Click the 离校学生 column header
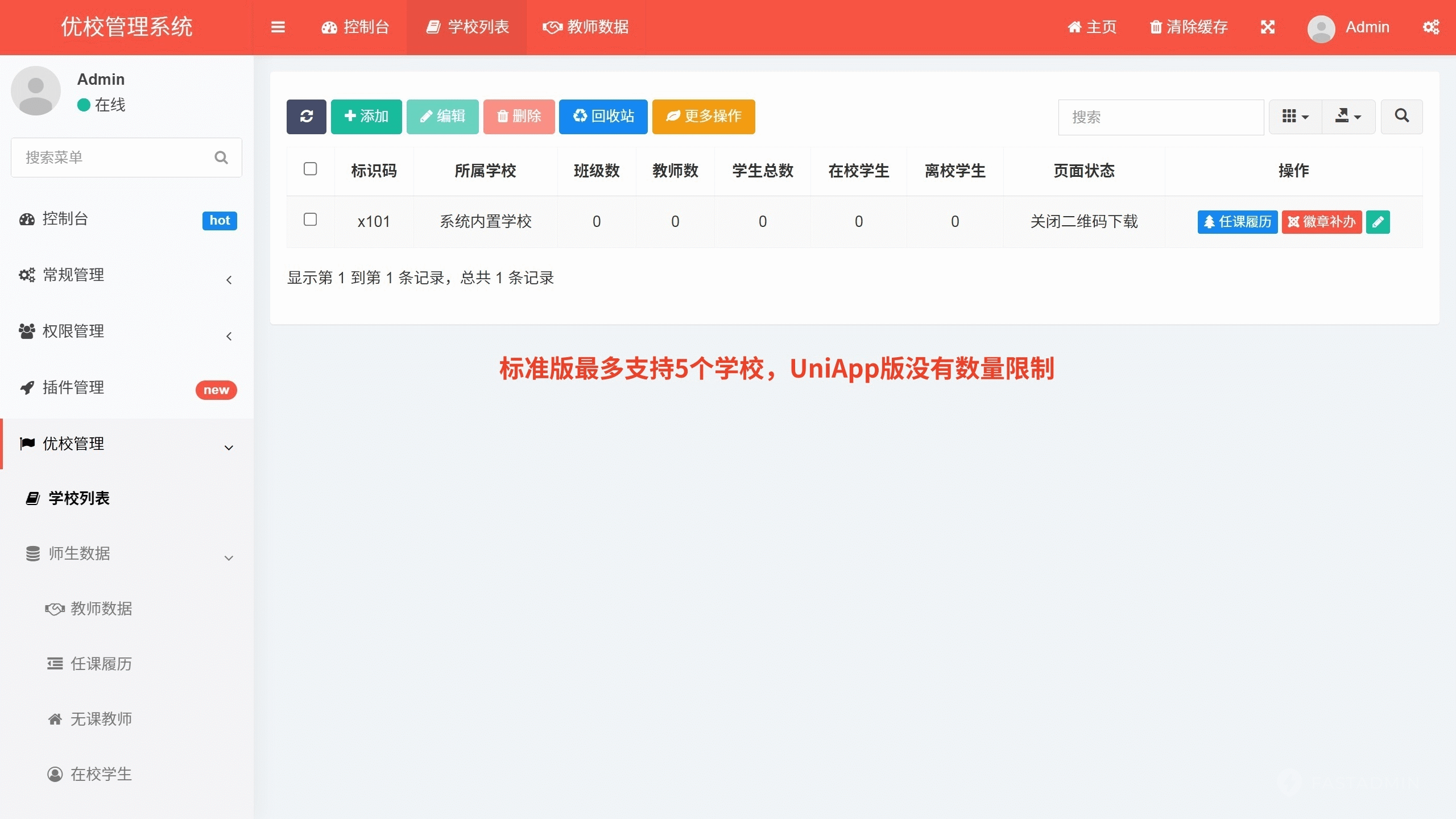This screenshot has width=1456, height=819. click(x=955, y=171)
